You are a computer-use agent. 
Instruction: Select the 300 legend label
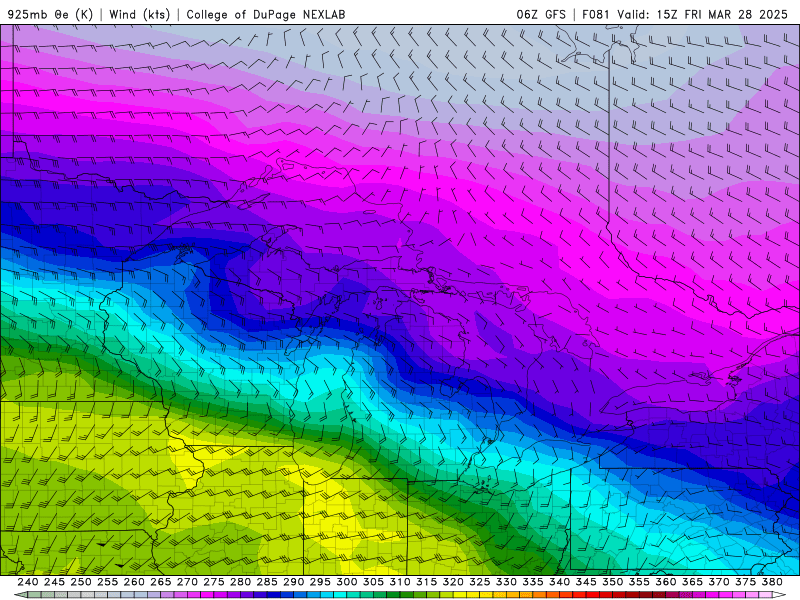point(346,582)
